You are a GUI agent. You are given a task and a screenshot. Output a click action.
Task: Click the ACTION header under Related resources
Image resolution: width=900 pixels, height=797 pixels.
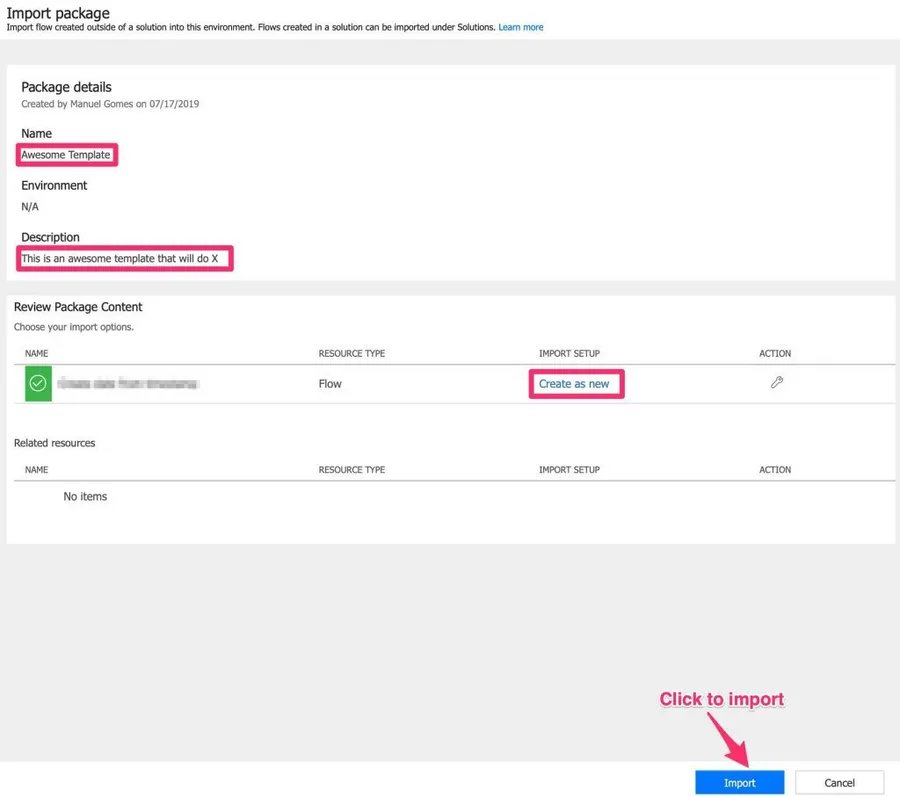(775, 470)
